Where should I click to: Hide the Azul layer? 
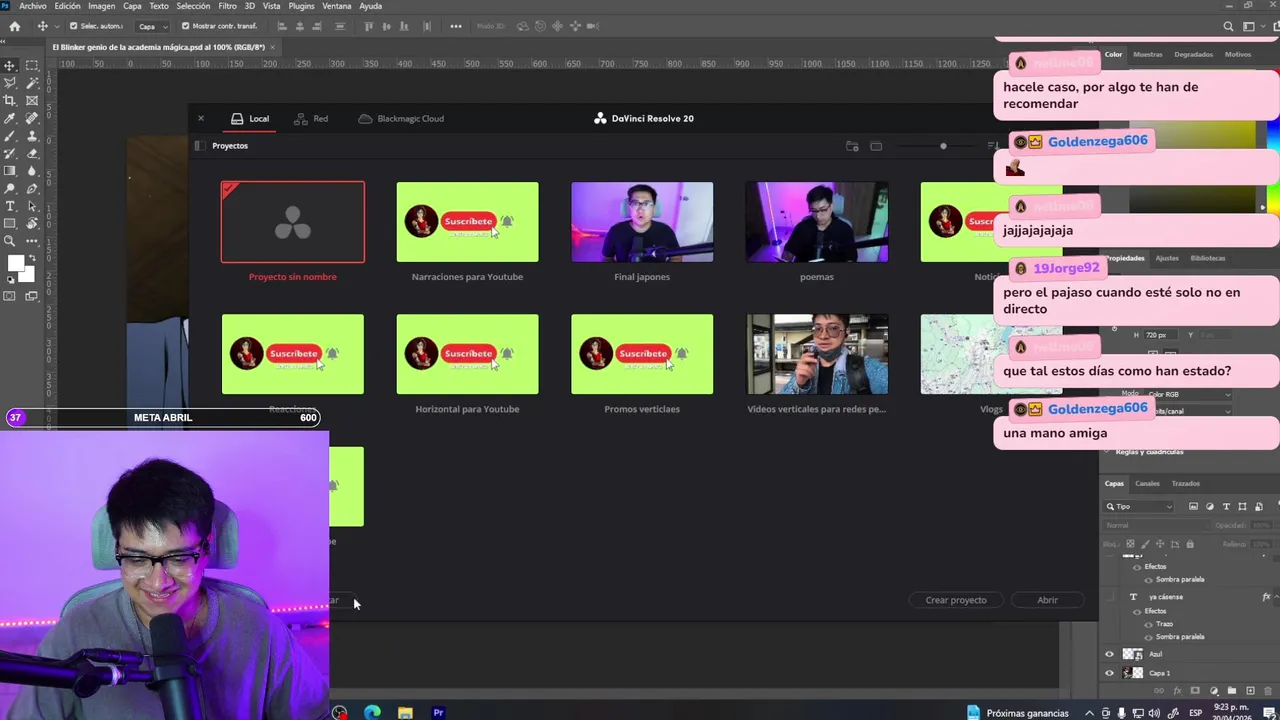[1109, 654]
